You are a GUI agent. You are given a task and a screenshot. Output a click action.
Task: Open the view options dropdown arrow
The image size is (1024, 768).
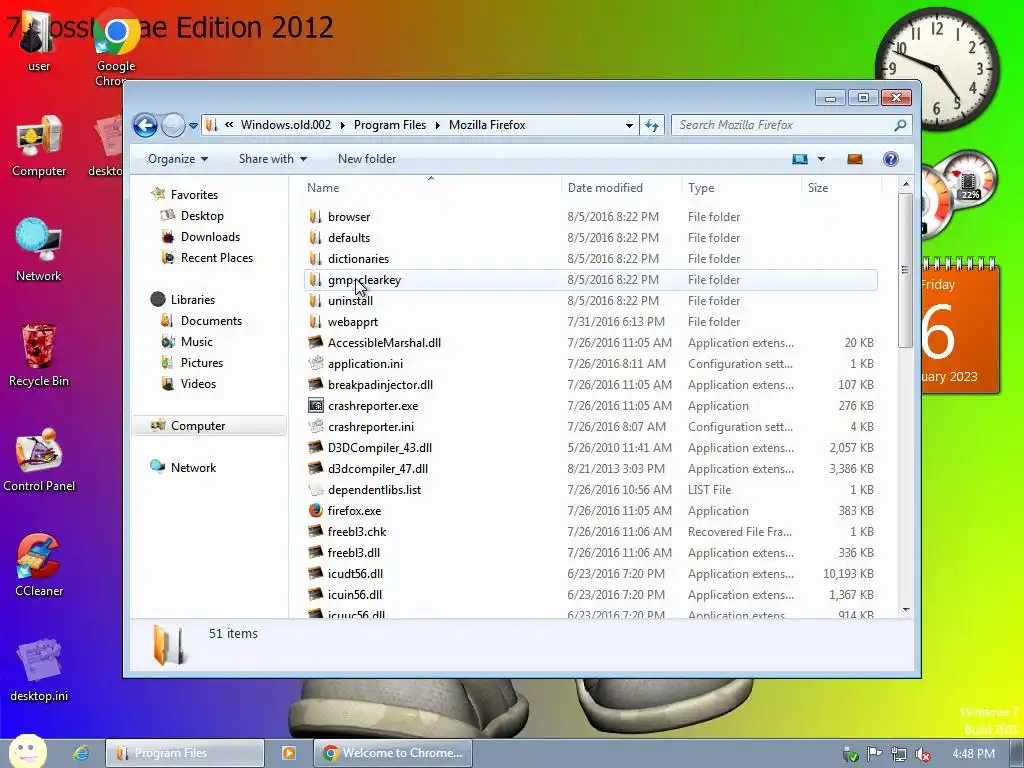click(822, 159)
